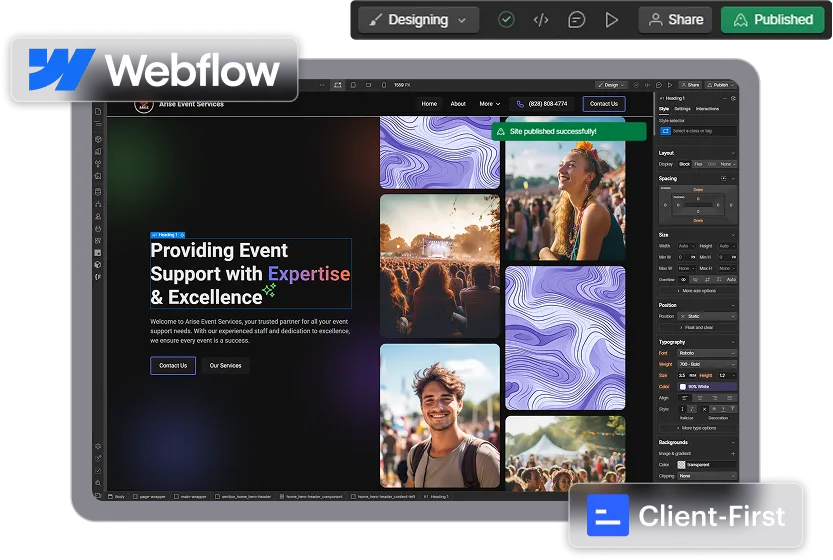Open the Users icon in left sidebar
This screenshot has width=833, height=560.
[x=98, y=216]
